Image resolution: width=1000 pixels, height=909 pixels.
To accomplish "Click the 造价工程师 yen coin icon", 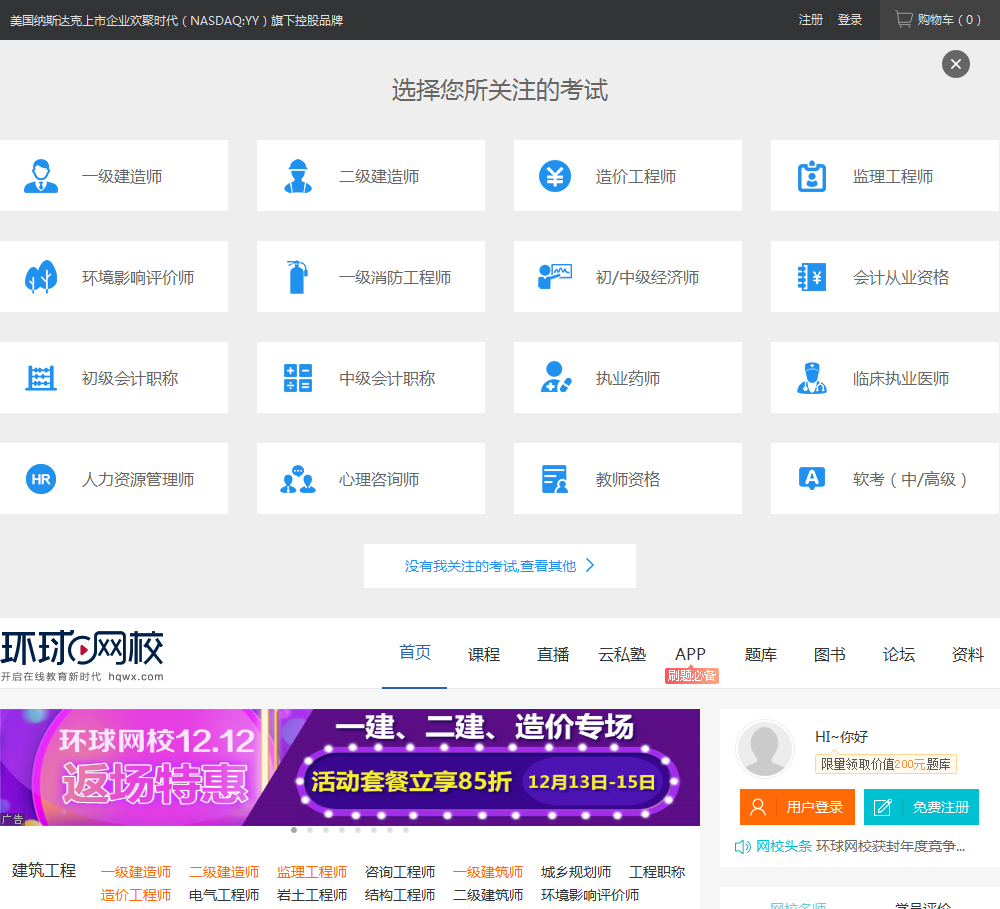I will [x=554, y=176].
